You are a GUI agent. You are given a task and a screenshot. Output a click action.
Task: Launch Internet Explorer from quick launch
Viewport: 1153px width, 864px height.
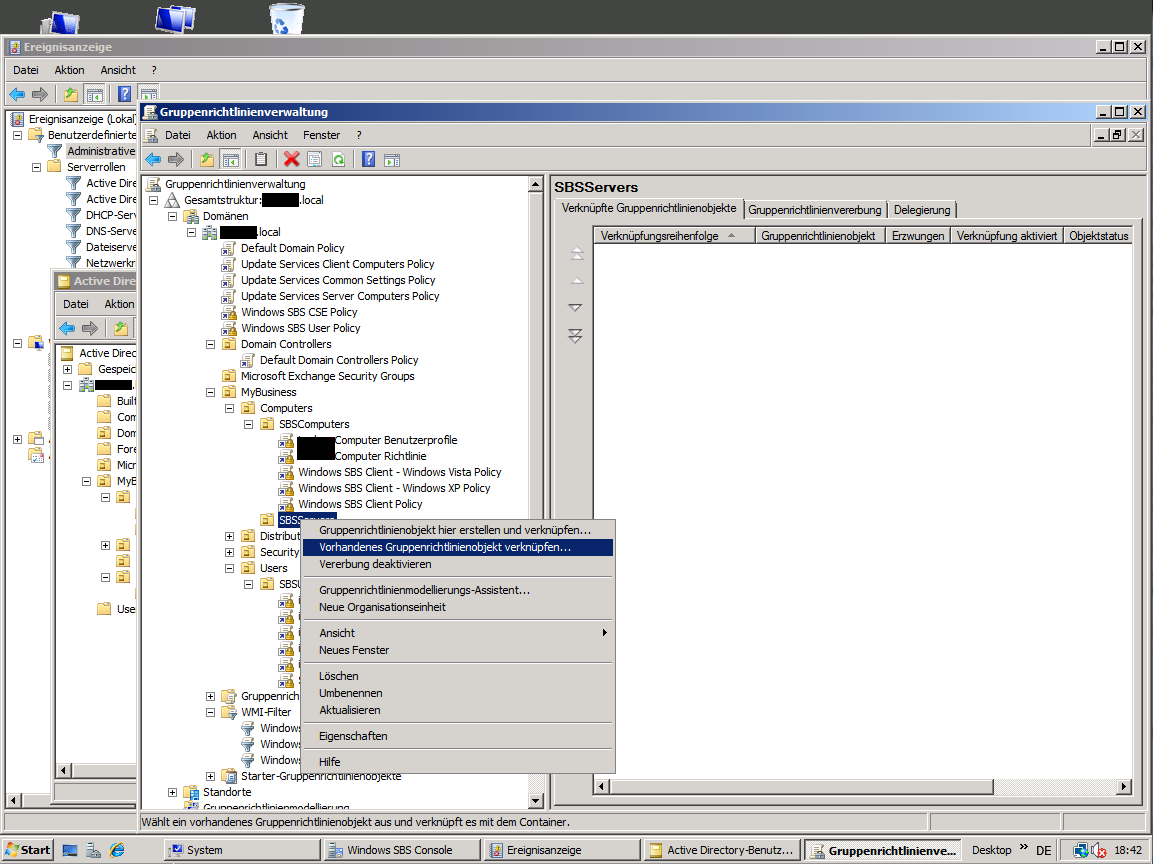[x=117, y=850]
